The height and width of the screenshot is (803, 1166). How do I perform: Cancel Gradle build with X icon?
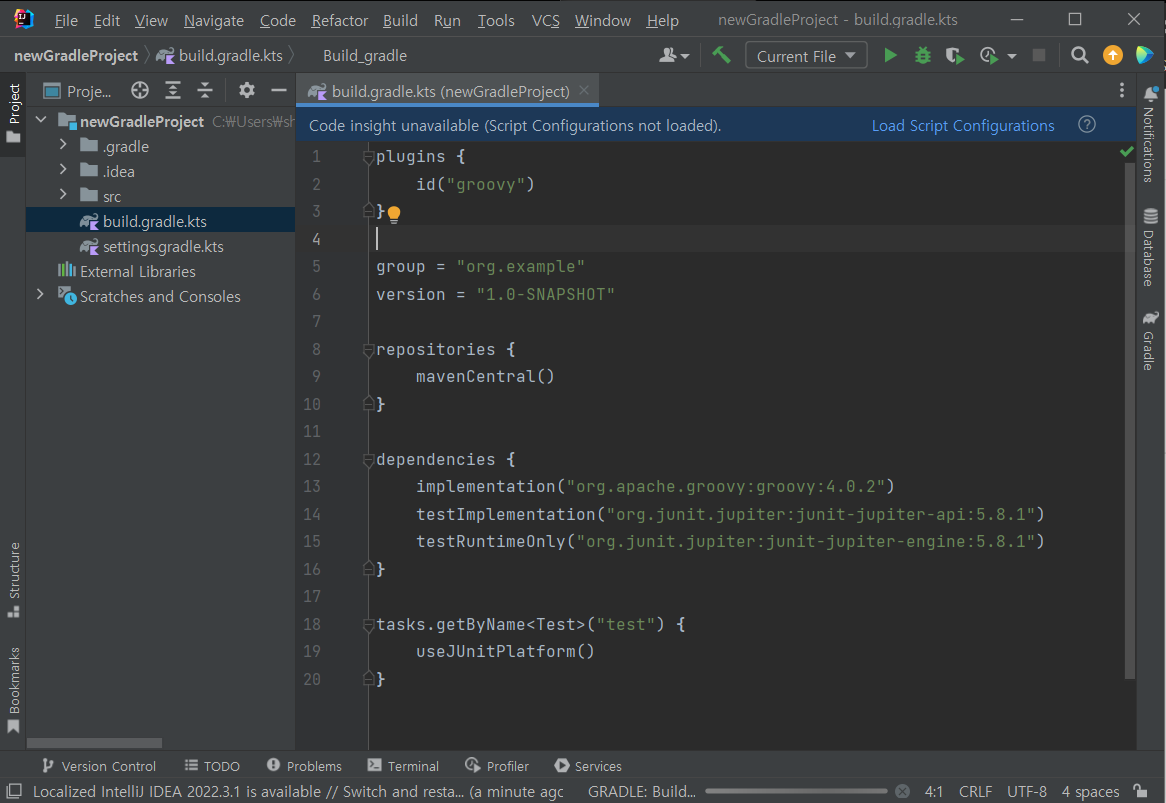point(902,791)
